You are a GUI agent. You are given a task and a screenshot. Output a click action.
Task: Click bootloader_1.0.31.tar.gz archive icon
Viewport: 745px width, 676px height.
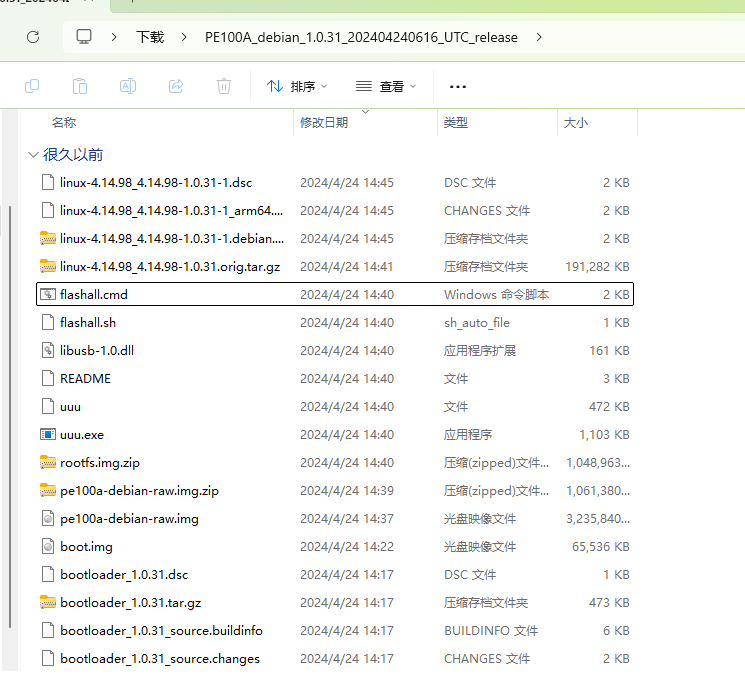(x=48, y=603)
